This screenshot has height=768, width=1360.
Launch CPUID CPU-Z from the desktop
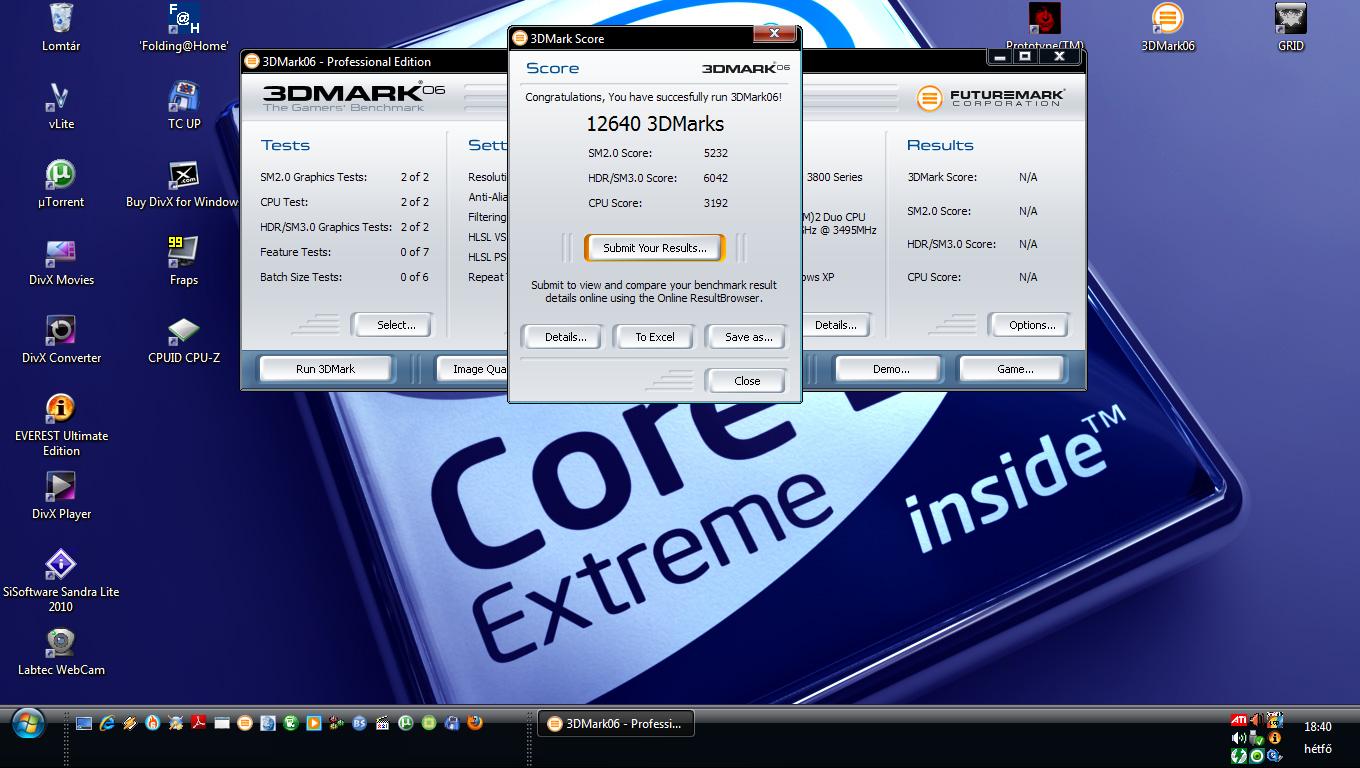(184, 340)
